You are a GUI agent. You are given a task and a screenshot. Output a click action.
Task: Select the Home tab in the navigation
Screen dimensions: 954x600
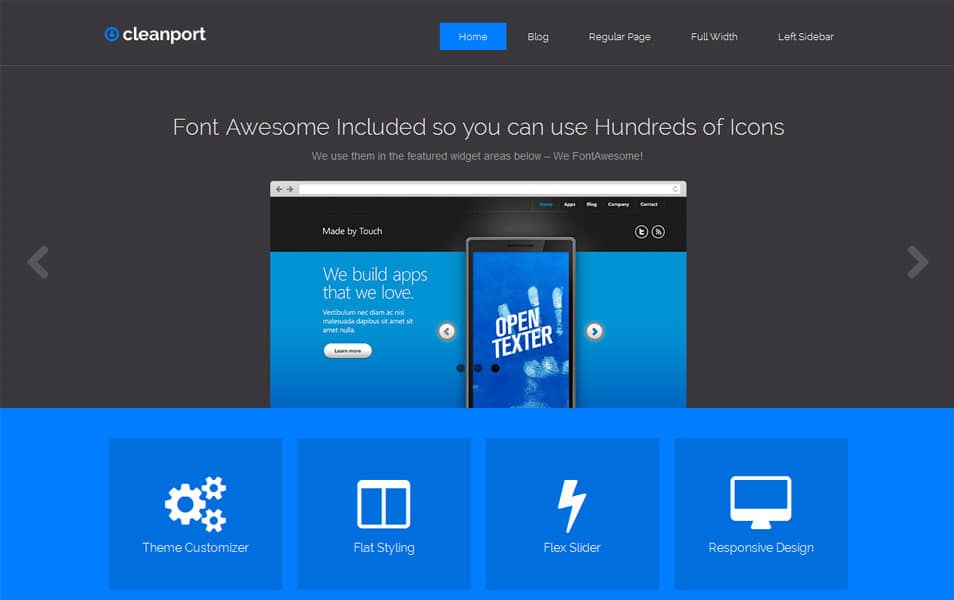[472, 36]
